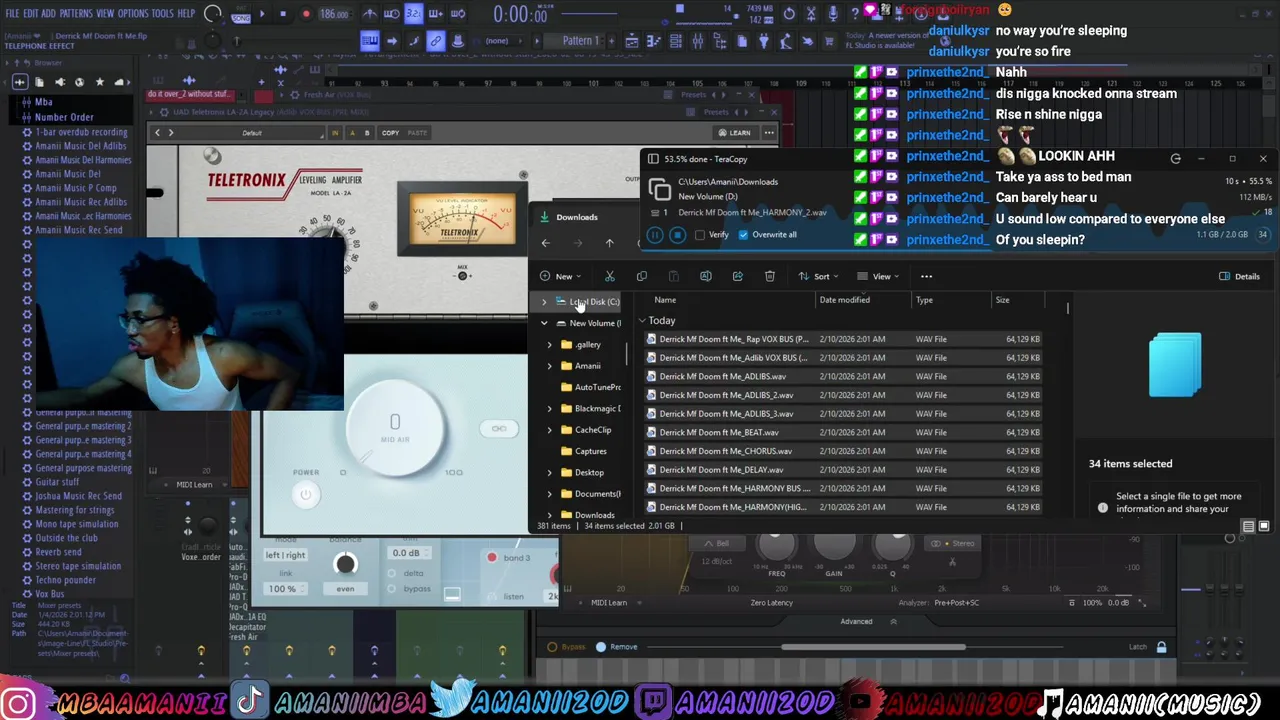Click the Rename icon in Explorer toolbar

(706, 276)
